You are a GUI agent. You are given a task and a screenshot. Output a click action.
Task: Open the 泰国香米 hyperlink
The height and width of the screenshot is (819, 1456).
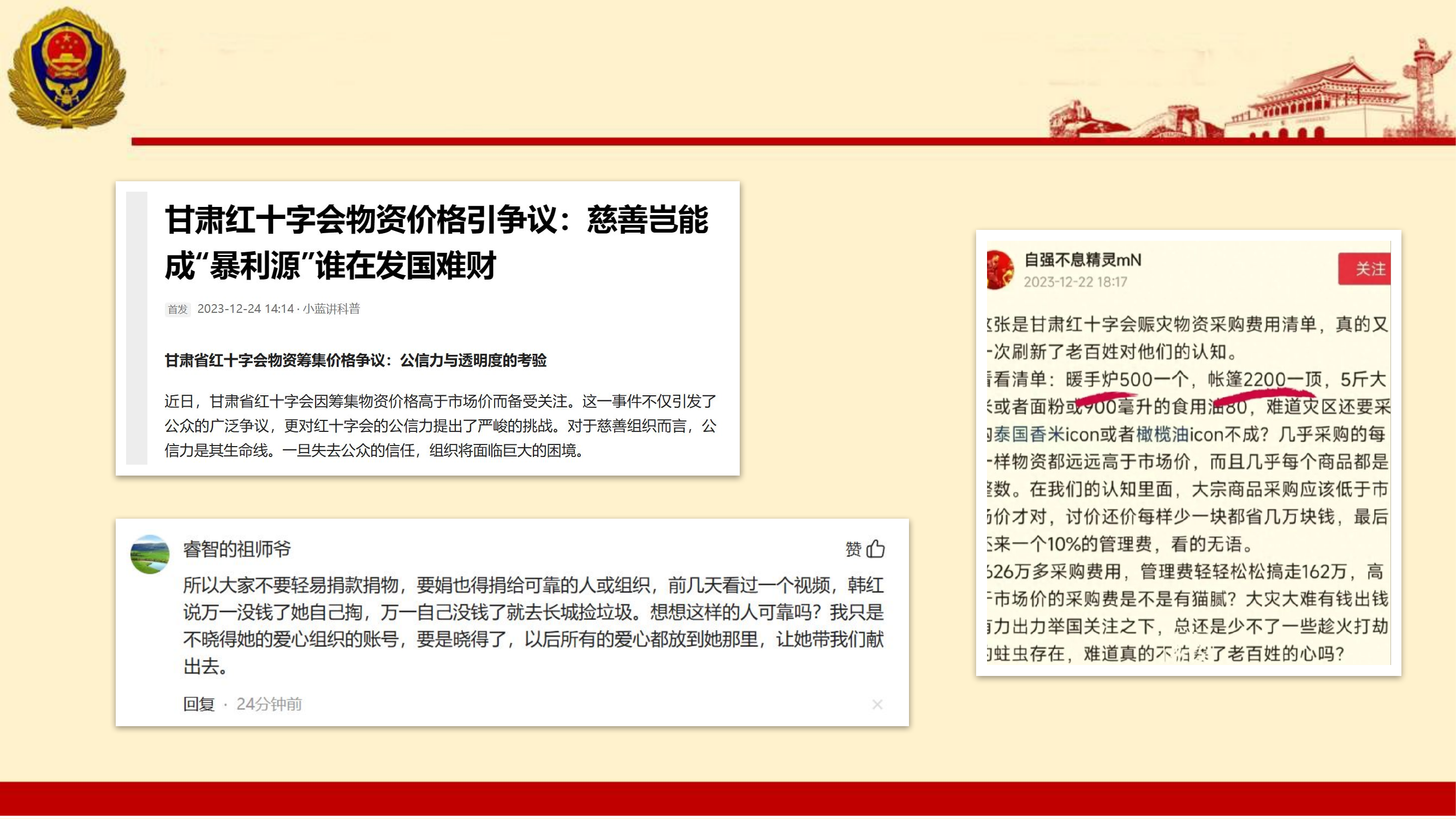[1029, 434]
